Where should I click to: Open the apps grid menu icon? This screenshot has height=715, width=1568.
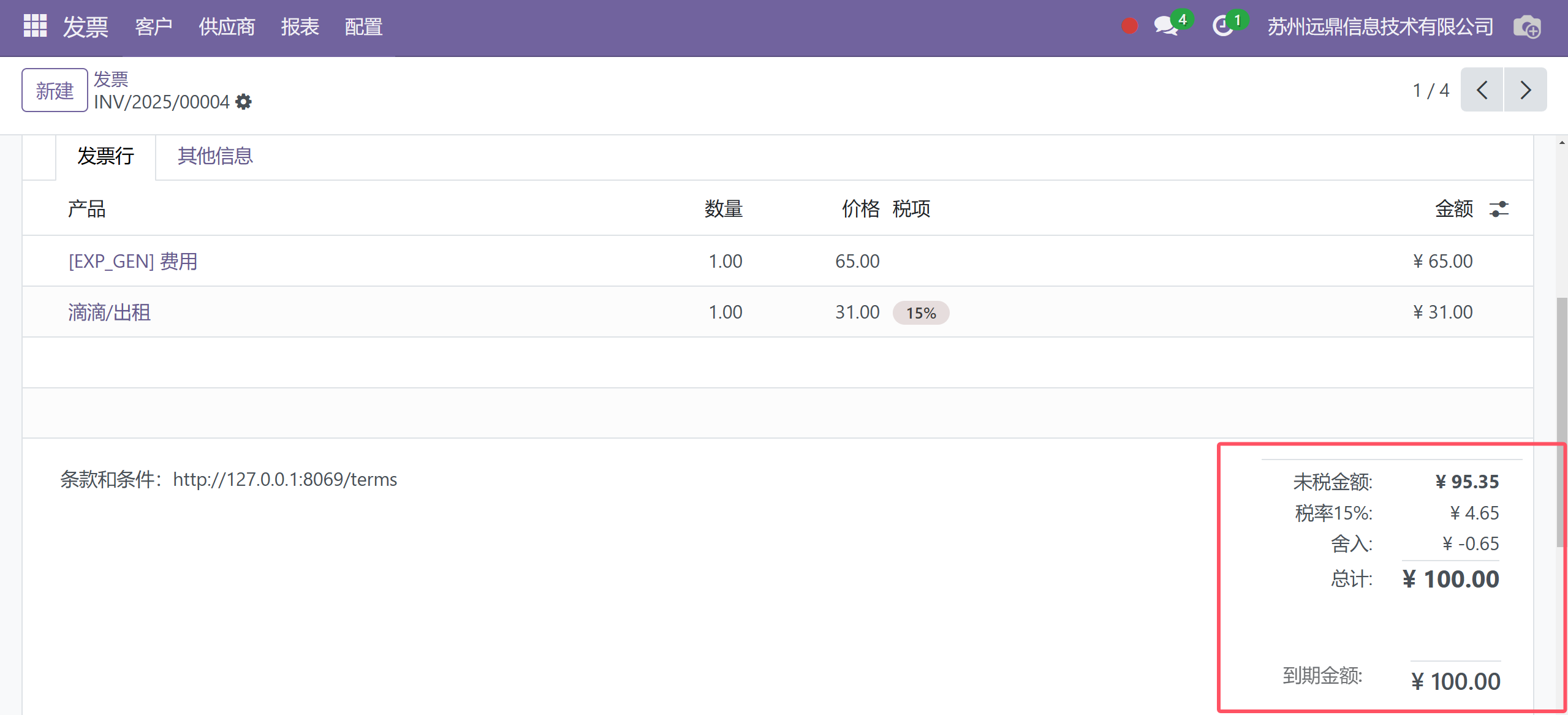(35, 26)
